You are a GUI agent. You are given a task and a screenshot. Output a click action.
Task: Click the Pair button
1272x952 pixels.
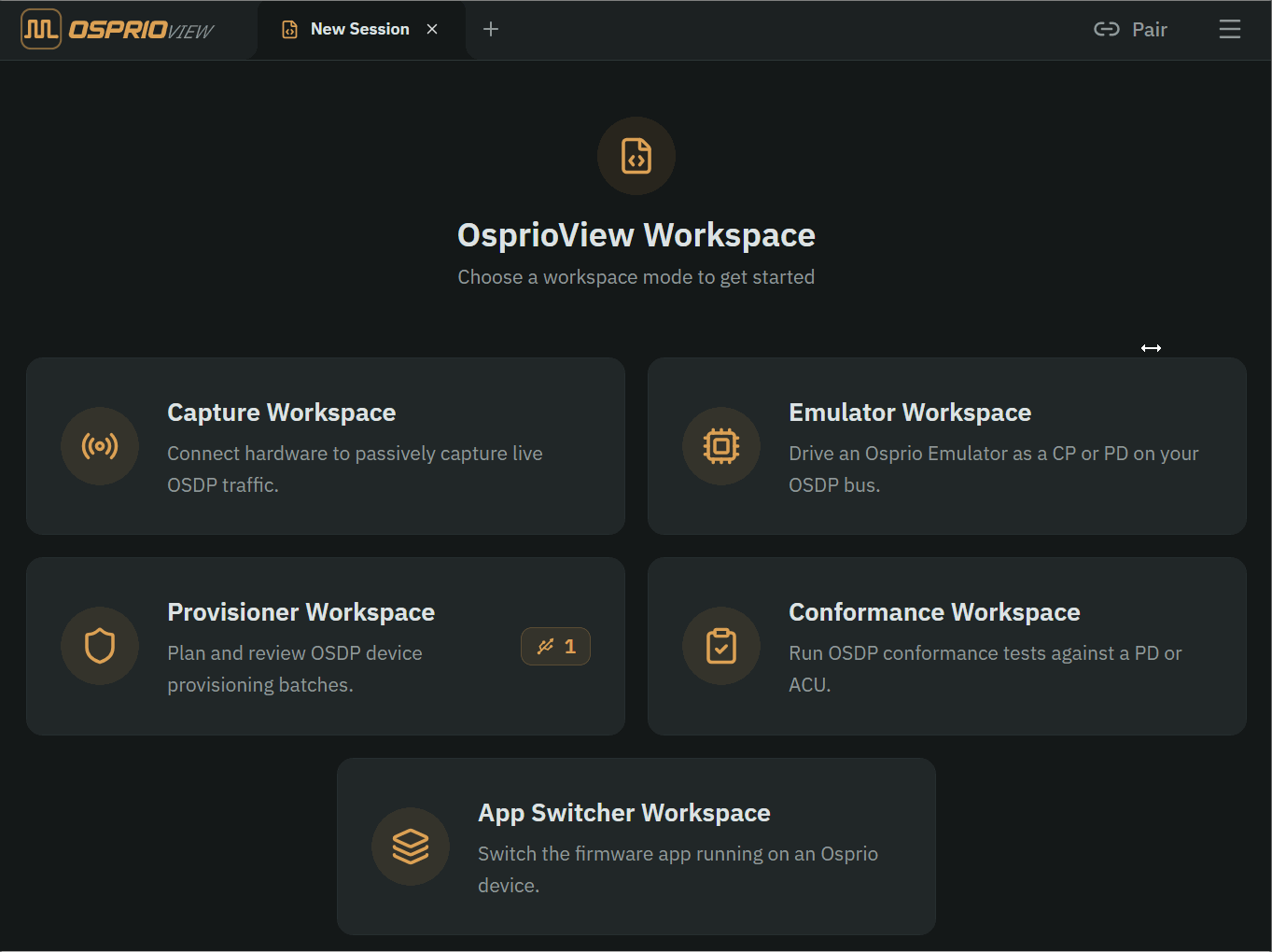pos(1130,29)
